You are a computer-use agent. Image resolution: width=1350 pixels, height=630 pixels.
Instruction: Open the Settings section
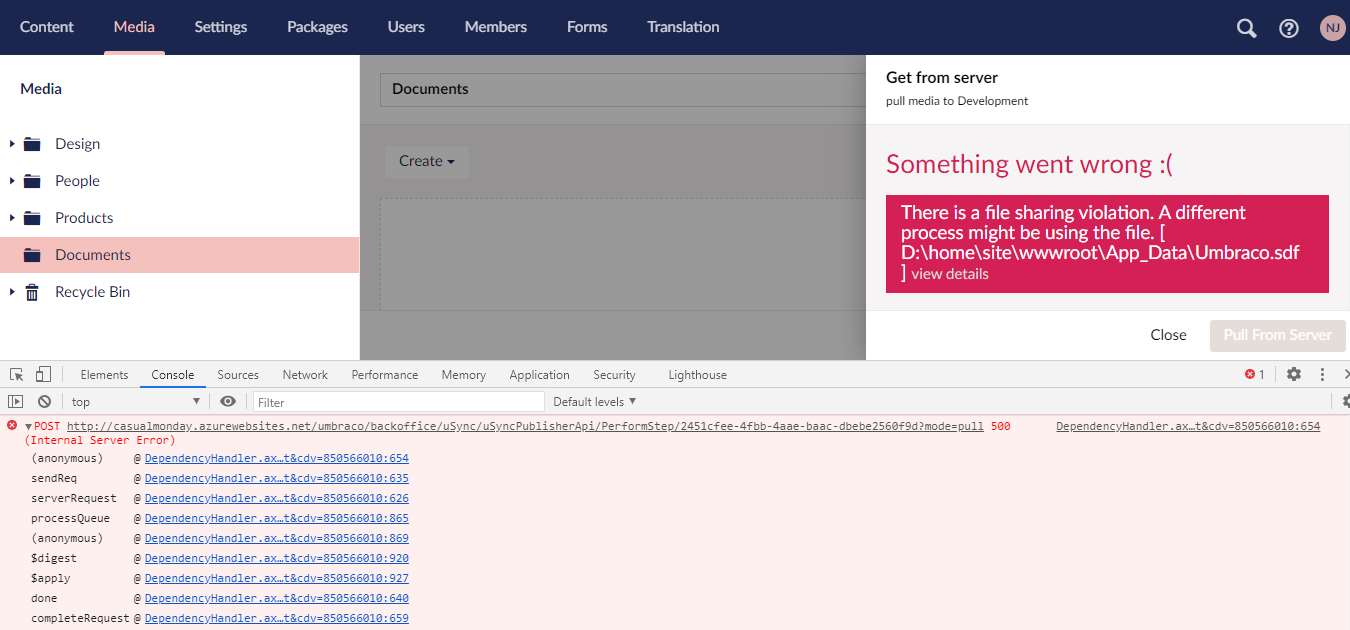tap(221, 27)
